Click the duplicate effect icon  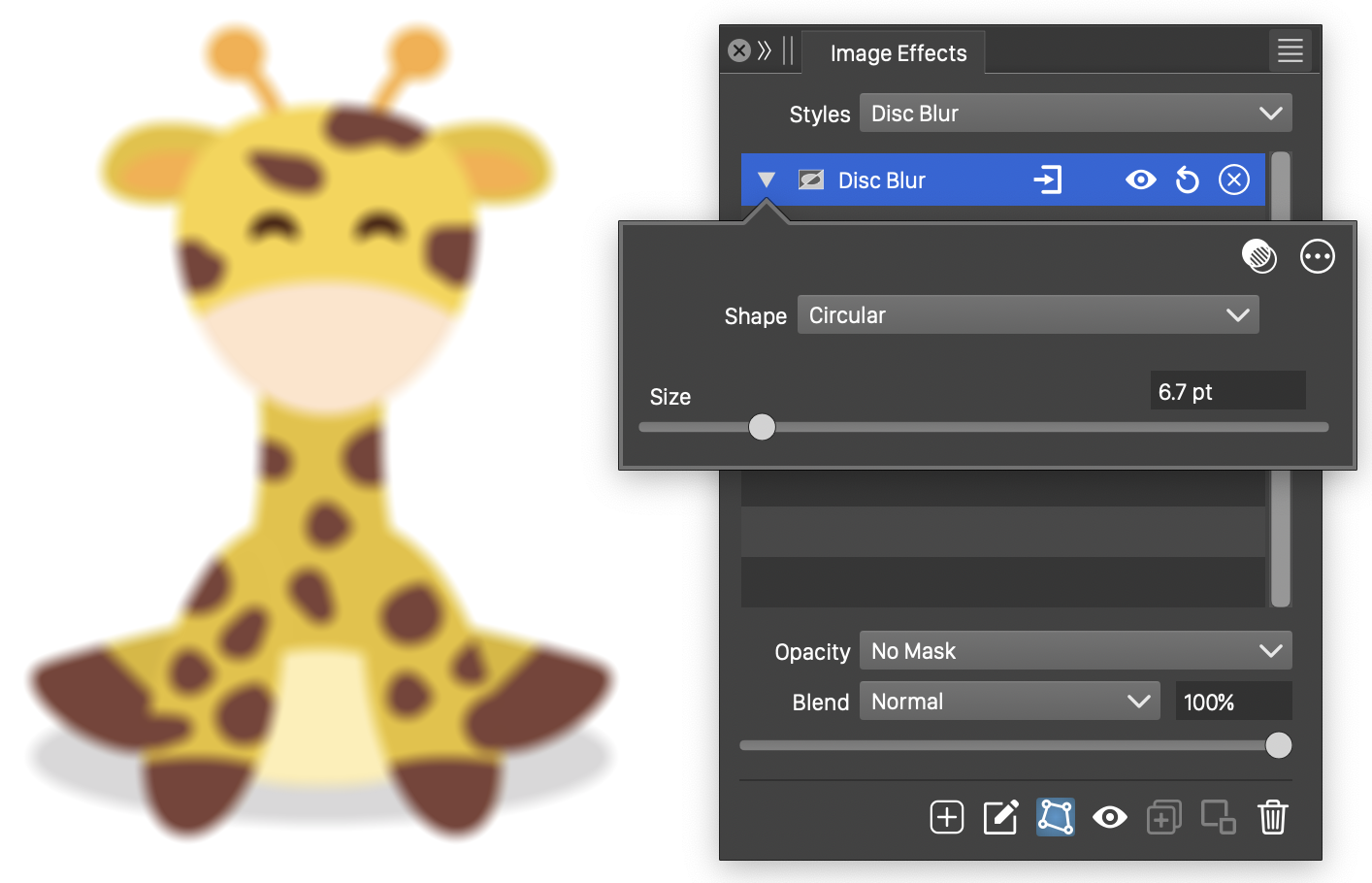[x=1163, y=817]
